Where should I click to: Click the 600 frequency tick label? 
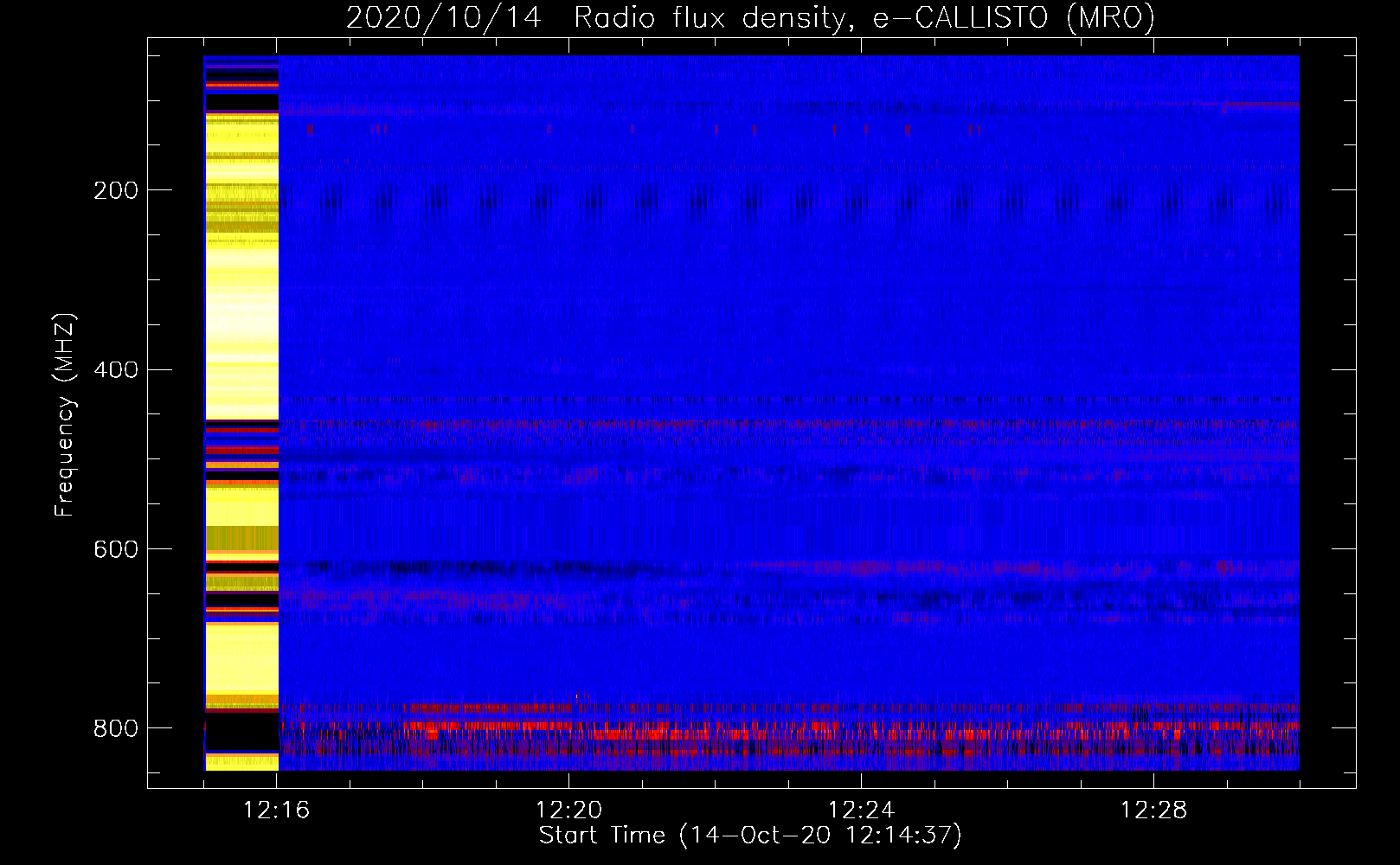(116, 549)
